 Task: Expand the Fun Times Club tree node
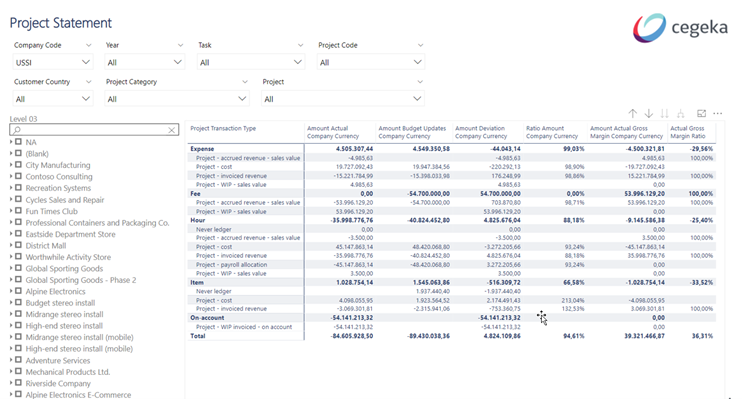(x=11, y=211)
